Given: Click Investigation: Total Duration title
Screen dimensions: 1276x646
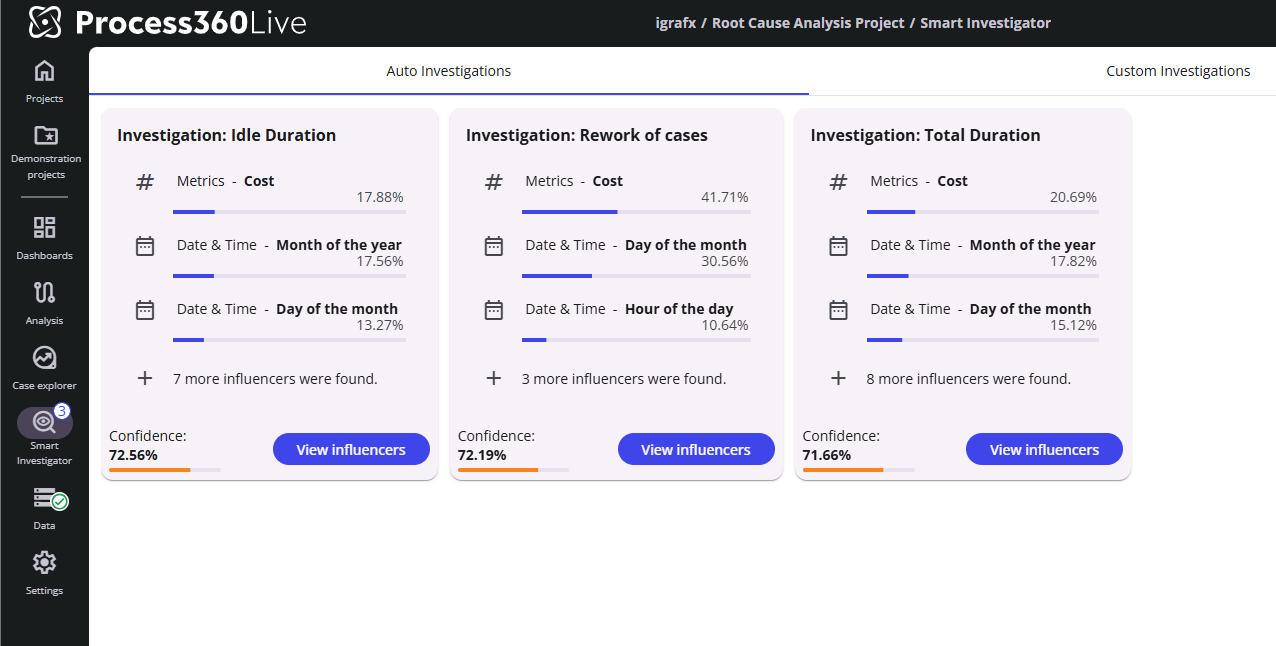Looking at the screenshot, I should [x=926, y=135].
